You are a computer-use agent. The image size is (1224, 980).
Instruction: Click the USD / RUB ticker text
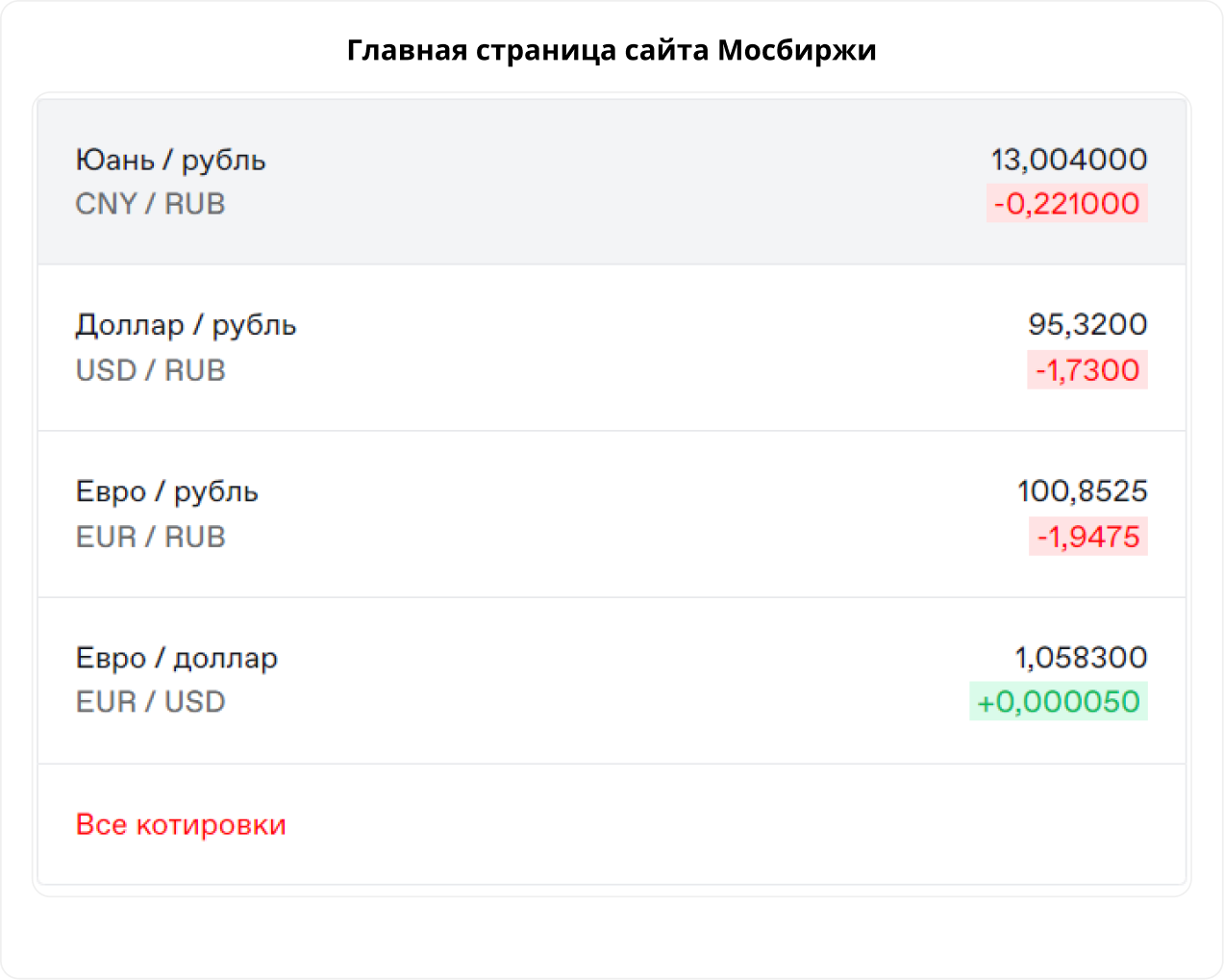150,370
